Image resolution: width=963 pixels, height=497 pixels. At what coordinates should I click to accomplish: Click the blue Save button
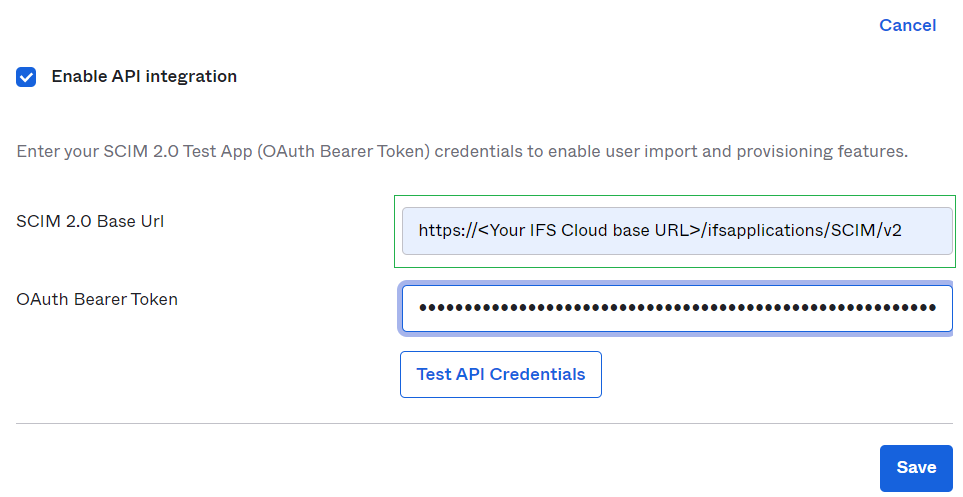click(x=915, y=468)
